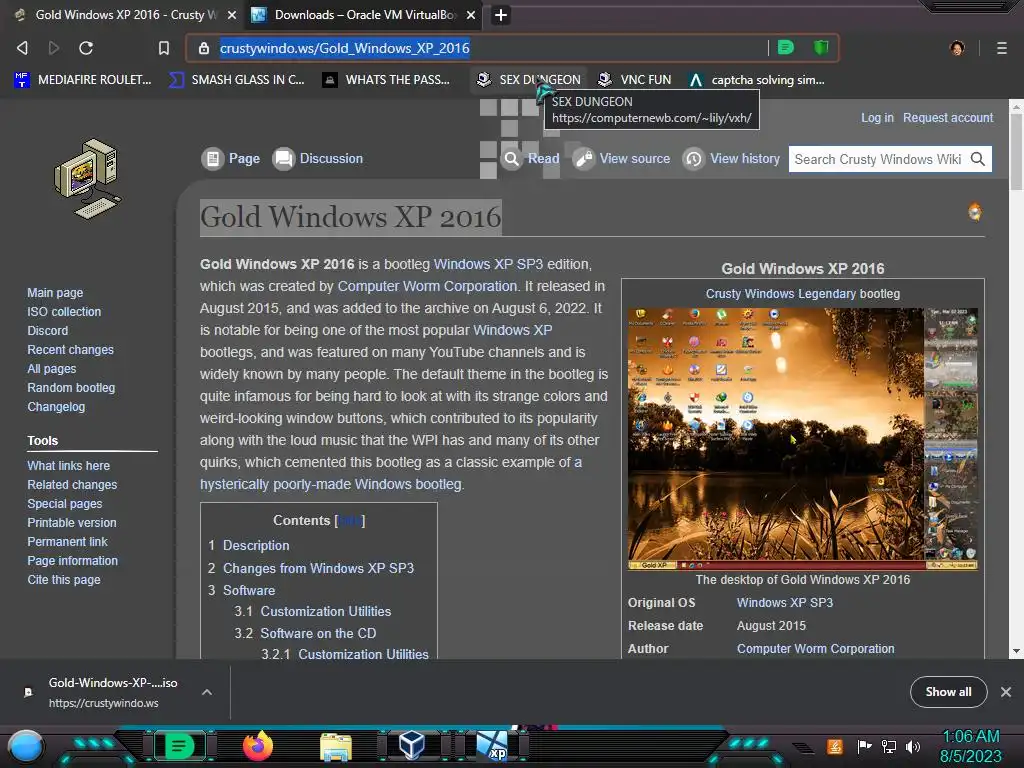
Task: Open What links here tool
Action: tap(69, 466)
